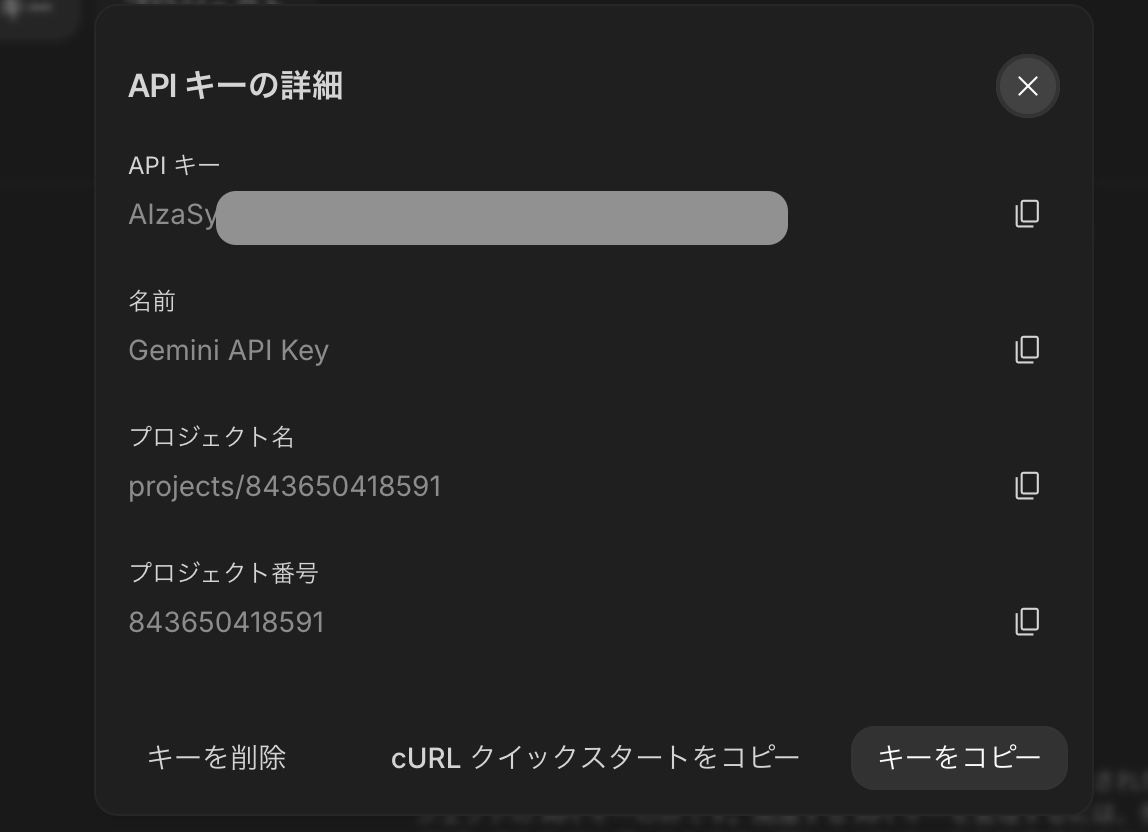The width and height of the screenshot is (1148, 832).
Task: Click the standalone 843650418591 project number value
Action: (227, 623)
